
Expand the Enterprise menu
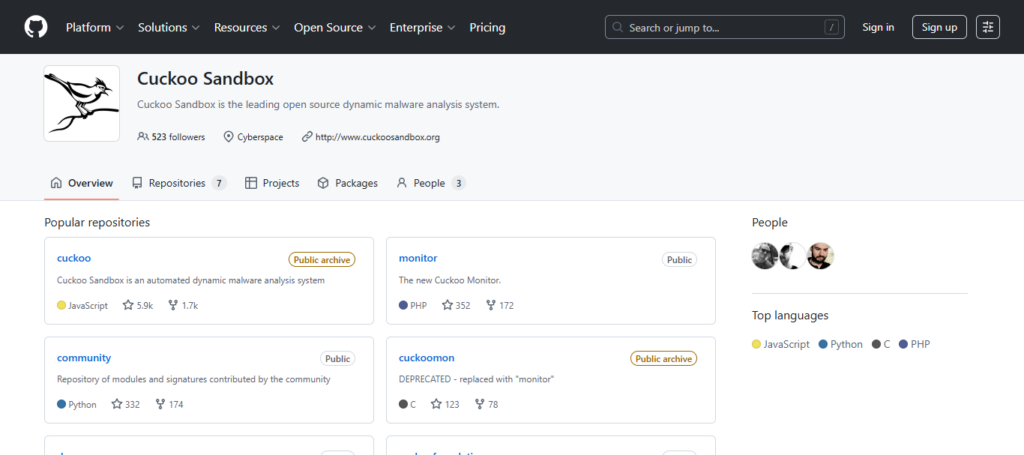(x=422, y=27)
